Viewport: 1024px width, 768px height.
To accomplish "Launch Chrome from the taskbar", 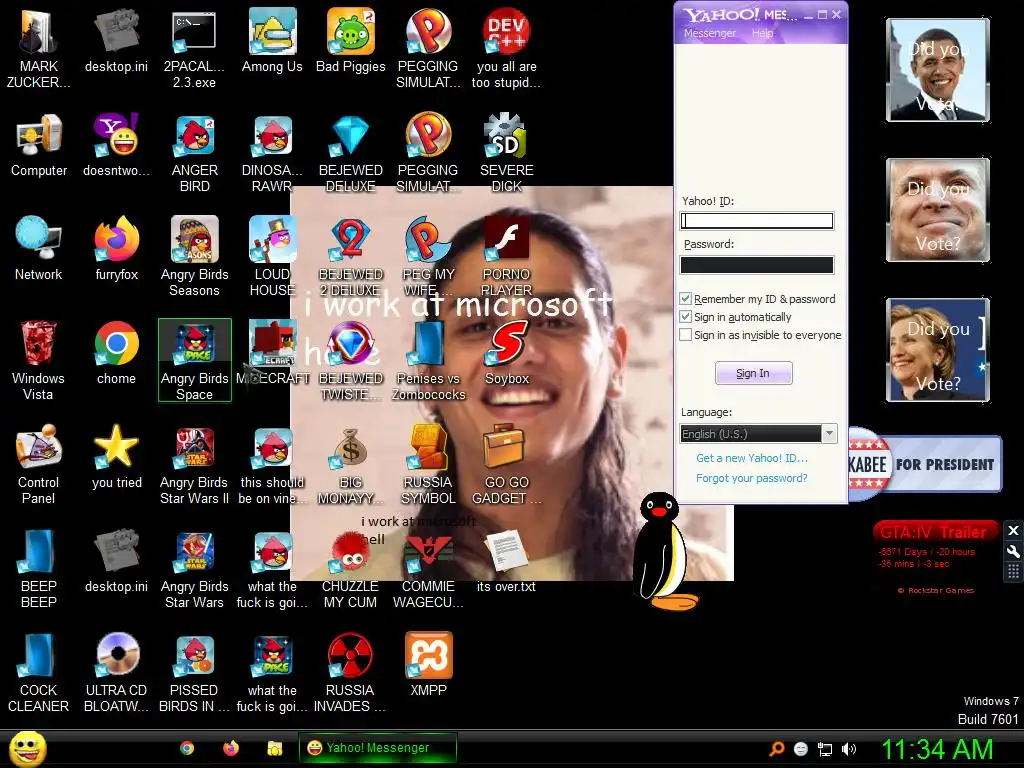I will (187, 748).
